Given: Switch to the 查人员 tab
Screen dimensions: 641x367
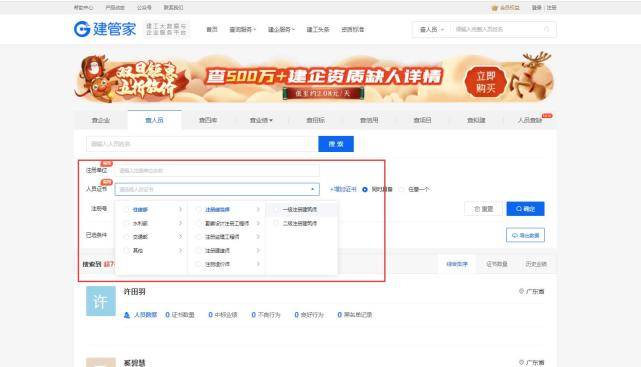Looking at the screenshot, I should point(155,120).
